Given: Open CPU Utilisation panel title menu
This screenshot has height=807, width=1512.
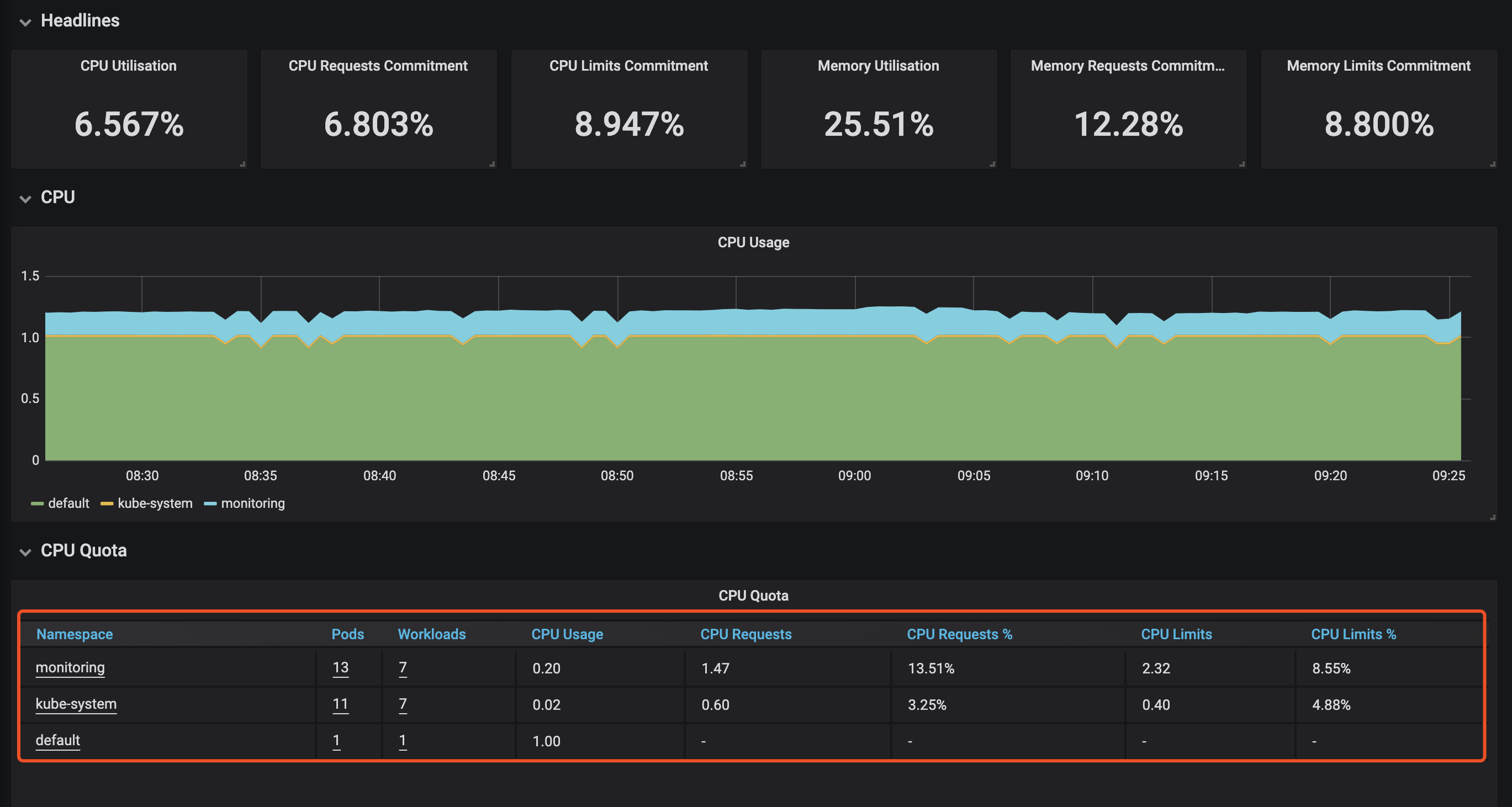Looking at the screenshot, I should (x=129, y=66).
